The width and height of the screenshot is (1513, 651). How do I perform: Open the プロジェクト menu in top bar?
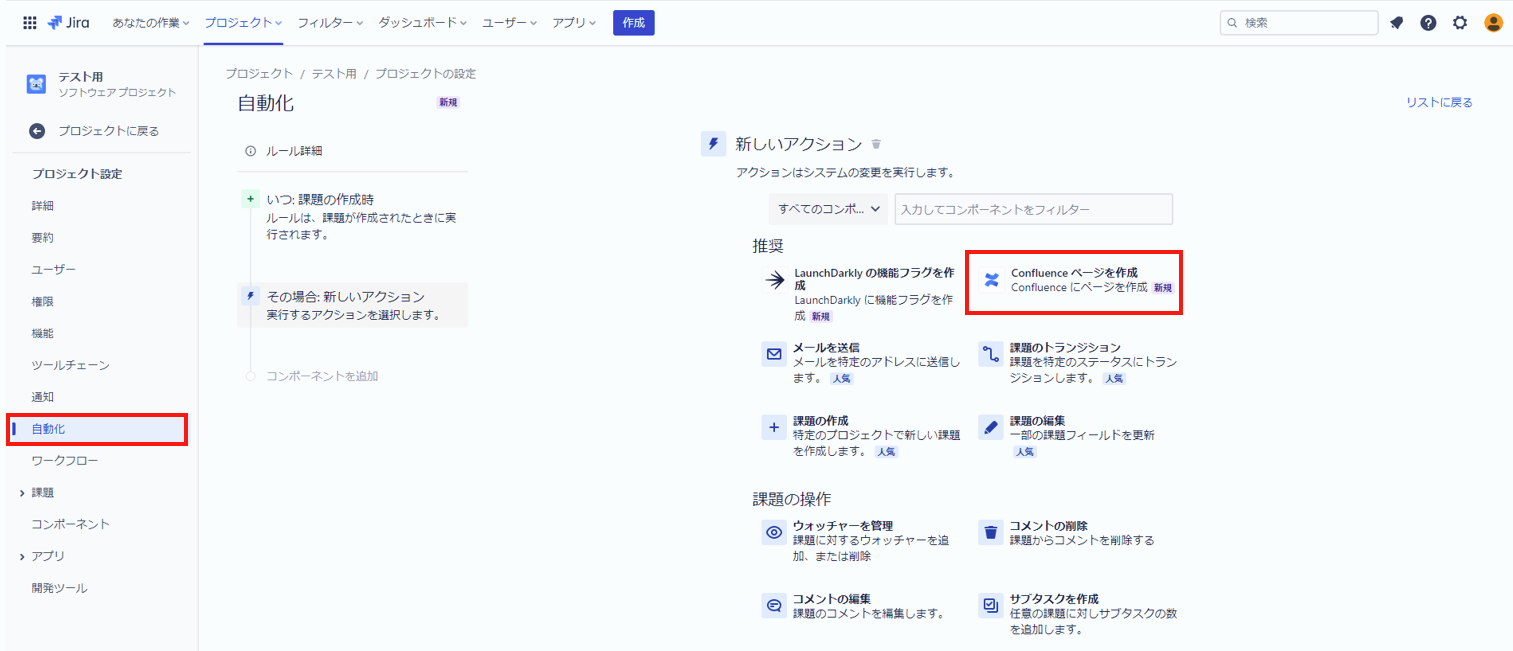click(x=243, y=22)
